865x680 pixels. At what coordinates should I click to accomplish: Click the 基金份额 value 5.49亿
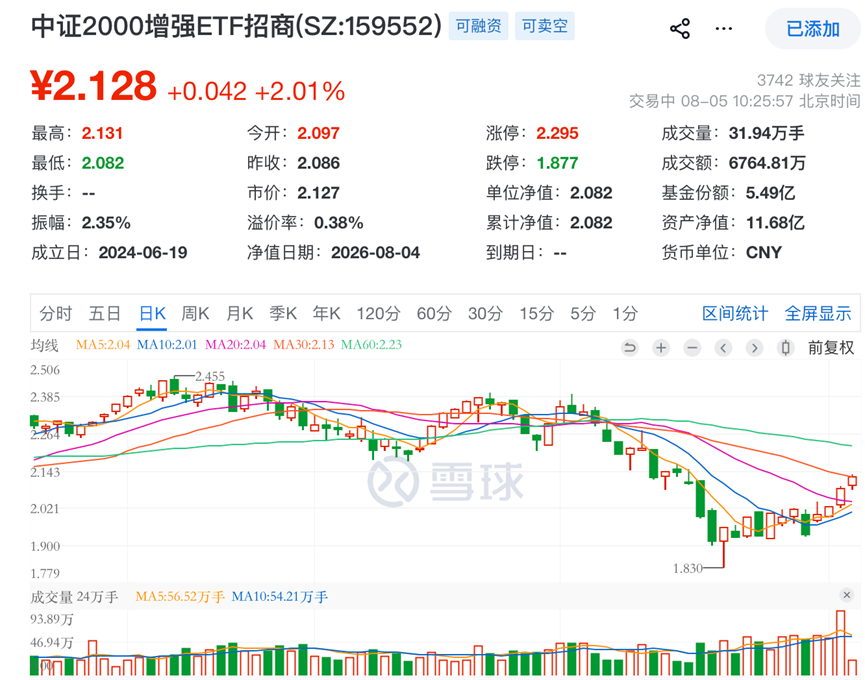(770, 193)
